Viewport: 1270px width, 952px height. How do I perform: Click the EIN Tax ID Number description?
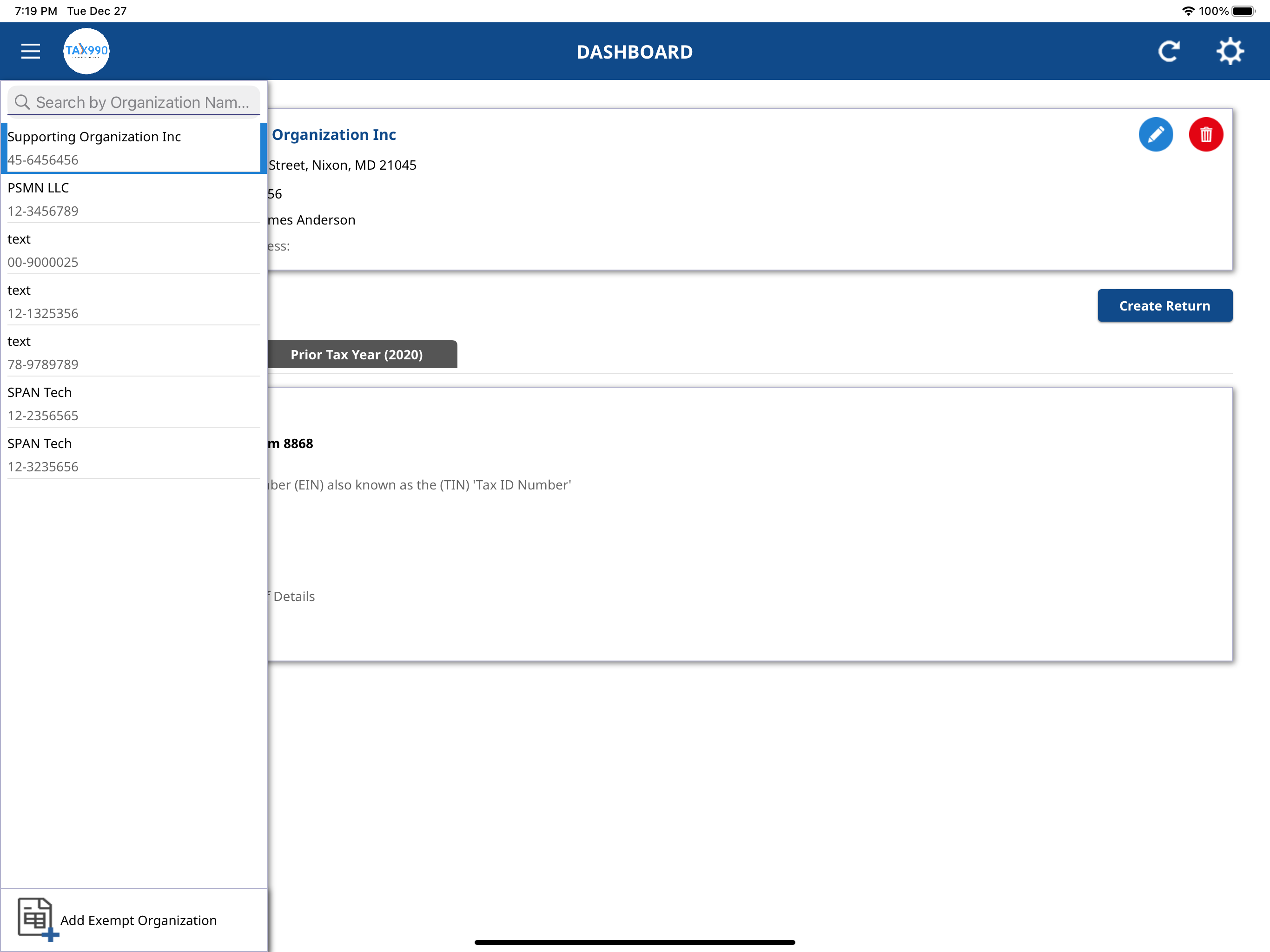coord(419,485)
